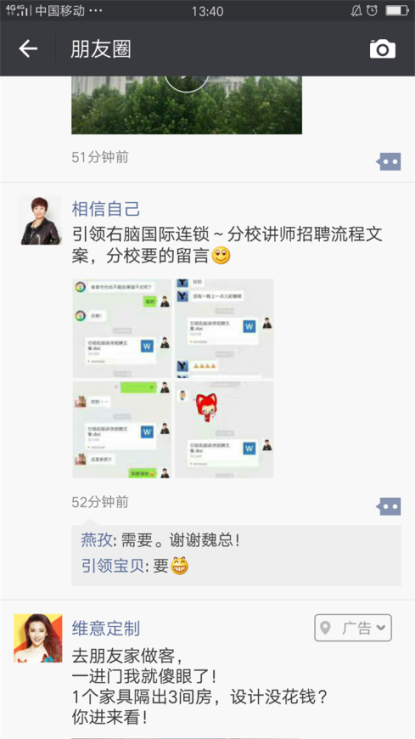
Task: View top-left chat screenshot image
Action: (122, 328)
